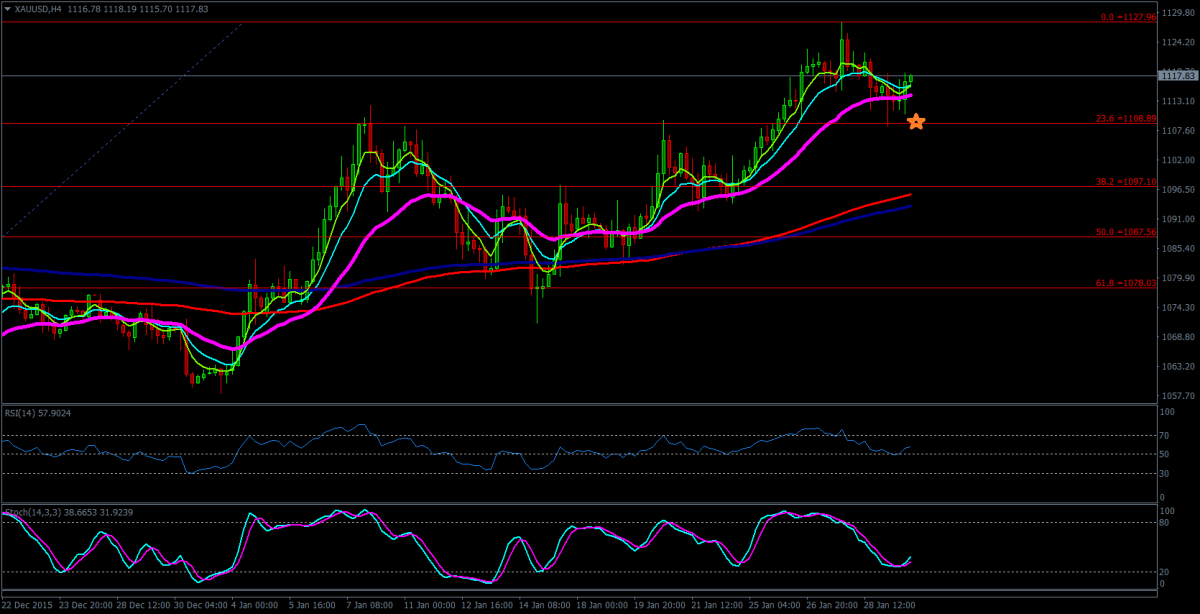Click the 22 Dec 2015 date label
The image size is (1200, 614).
point(29,606)
